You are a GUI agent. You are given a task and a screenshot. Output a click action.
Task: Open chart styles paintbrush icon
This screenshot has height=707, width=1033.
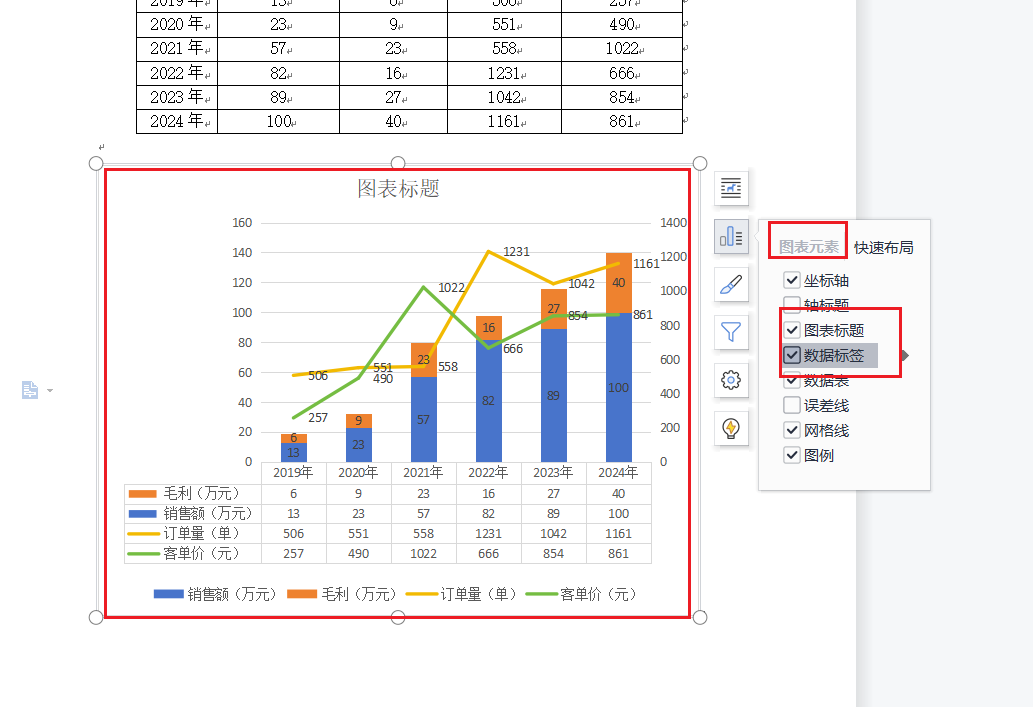click(x=731, y=284)
